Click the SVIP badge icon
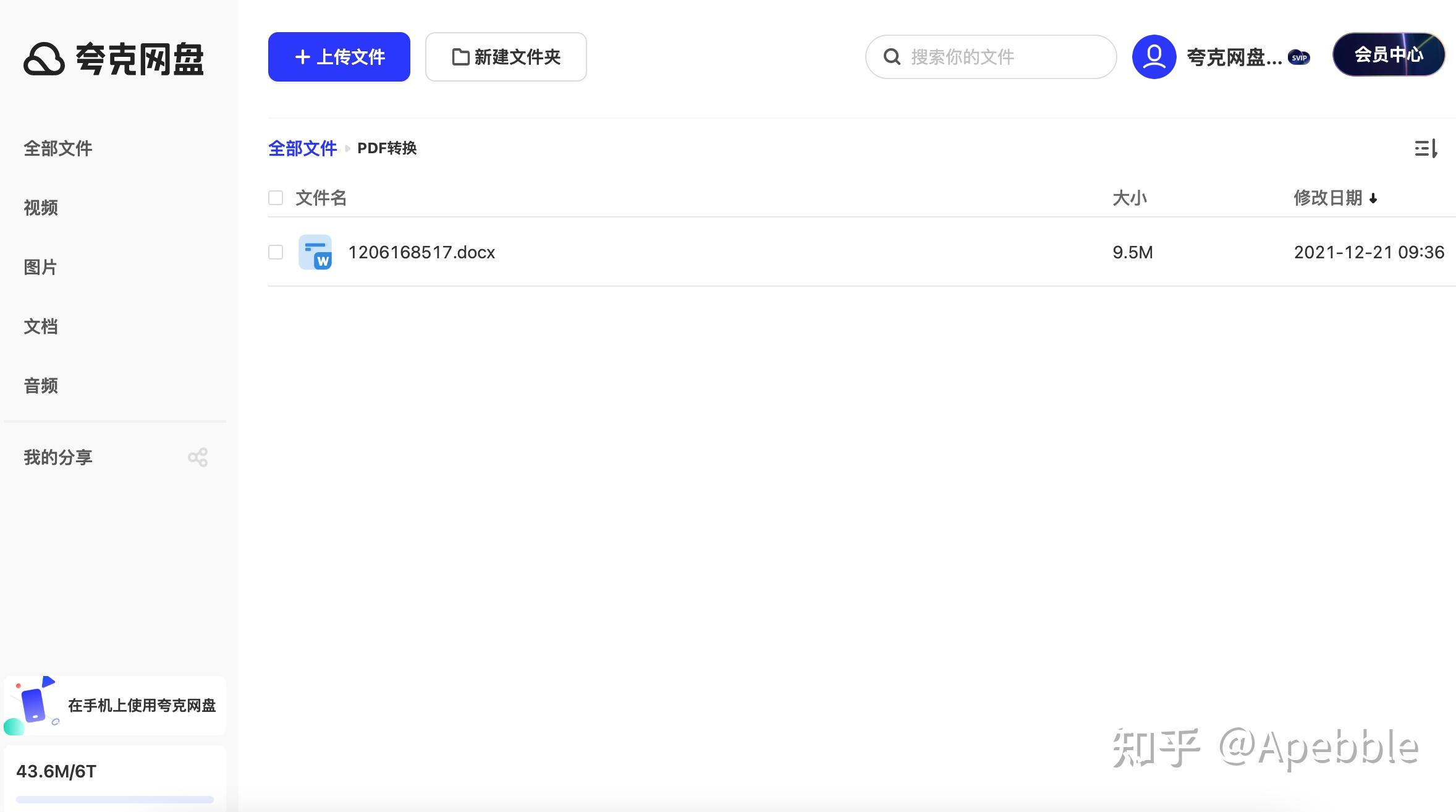 coord(1299,57)
